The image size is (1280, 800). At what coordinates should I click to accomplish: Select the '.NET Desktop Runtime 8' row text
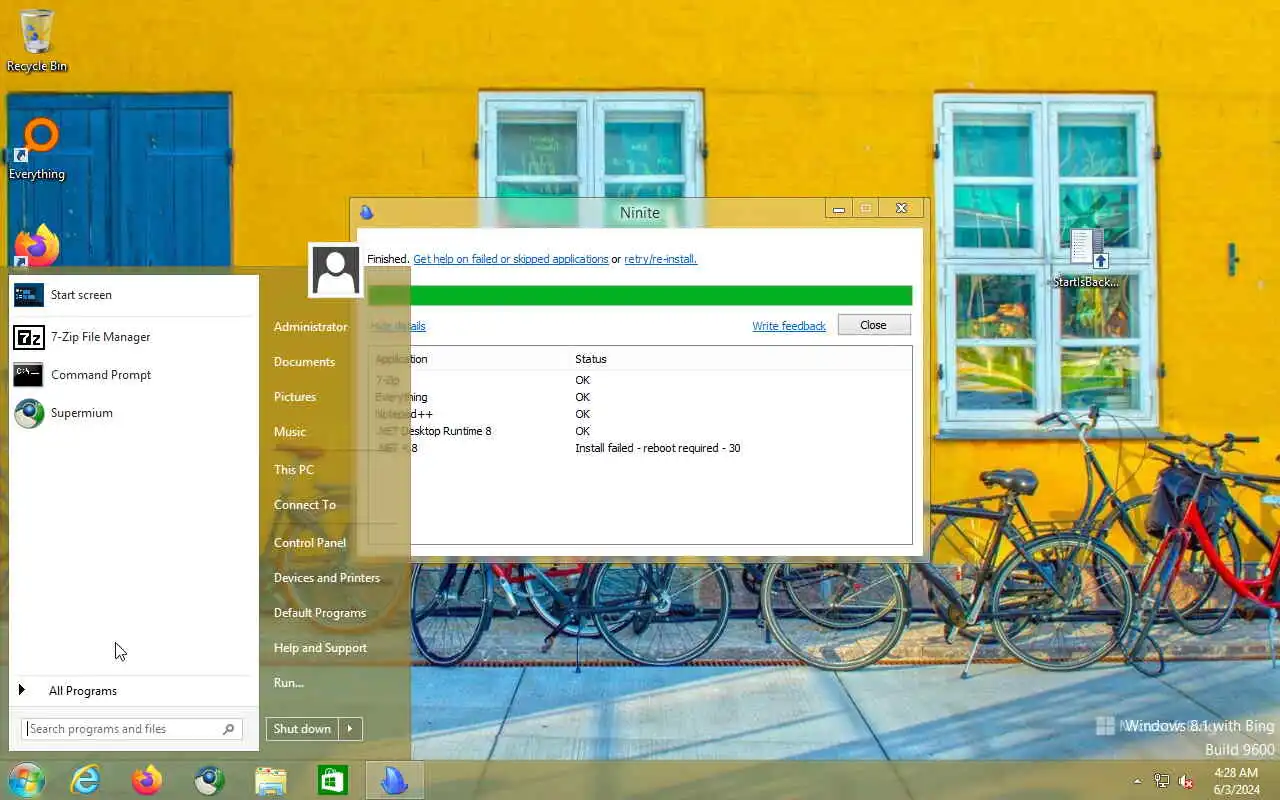click(x=434, y=431)
